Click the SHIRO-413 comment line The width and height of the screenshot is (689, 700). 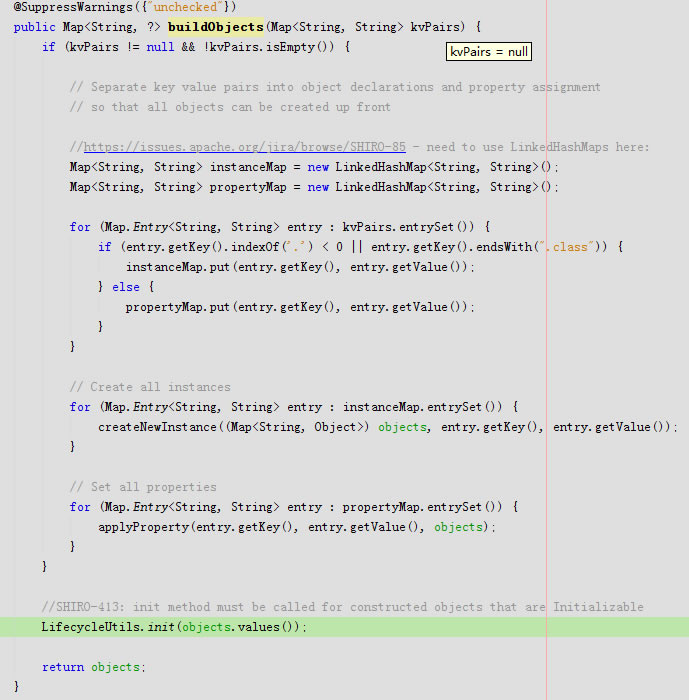tap(342, 607)
